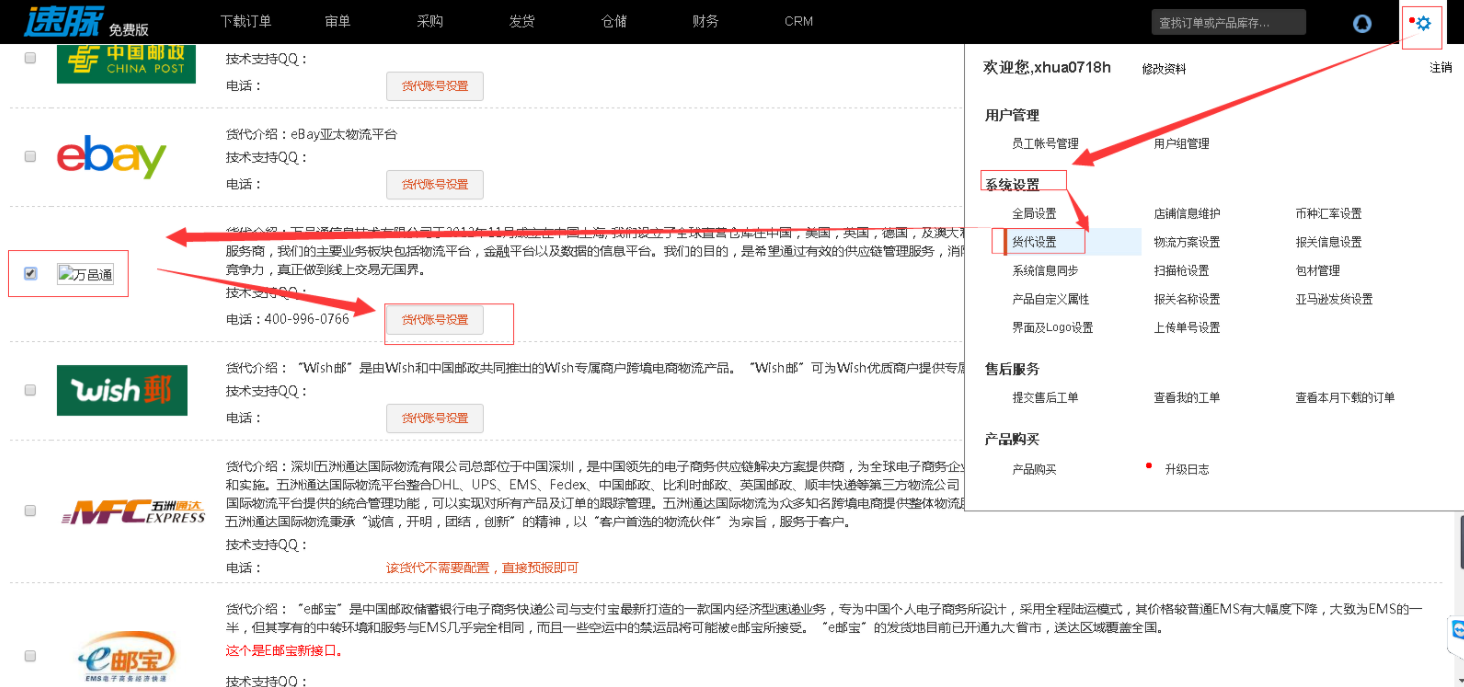Click 货代账号设置 button for Wish邮
This screenshot has height=687, width=1464.
coord(435,418)
